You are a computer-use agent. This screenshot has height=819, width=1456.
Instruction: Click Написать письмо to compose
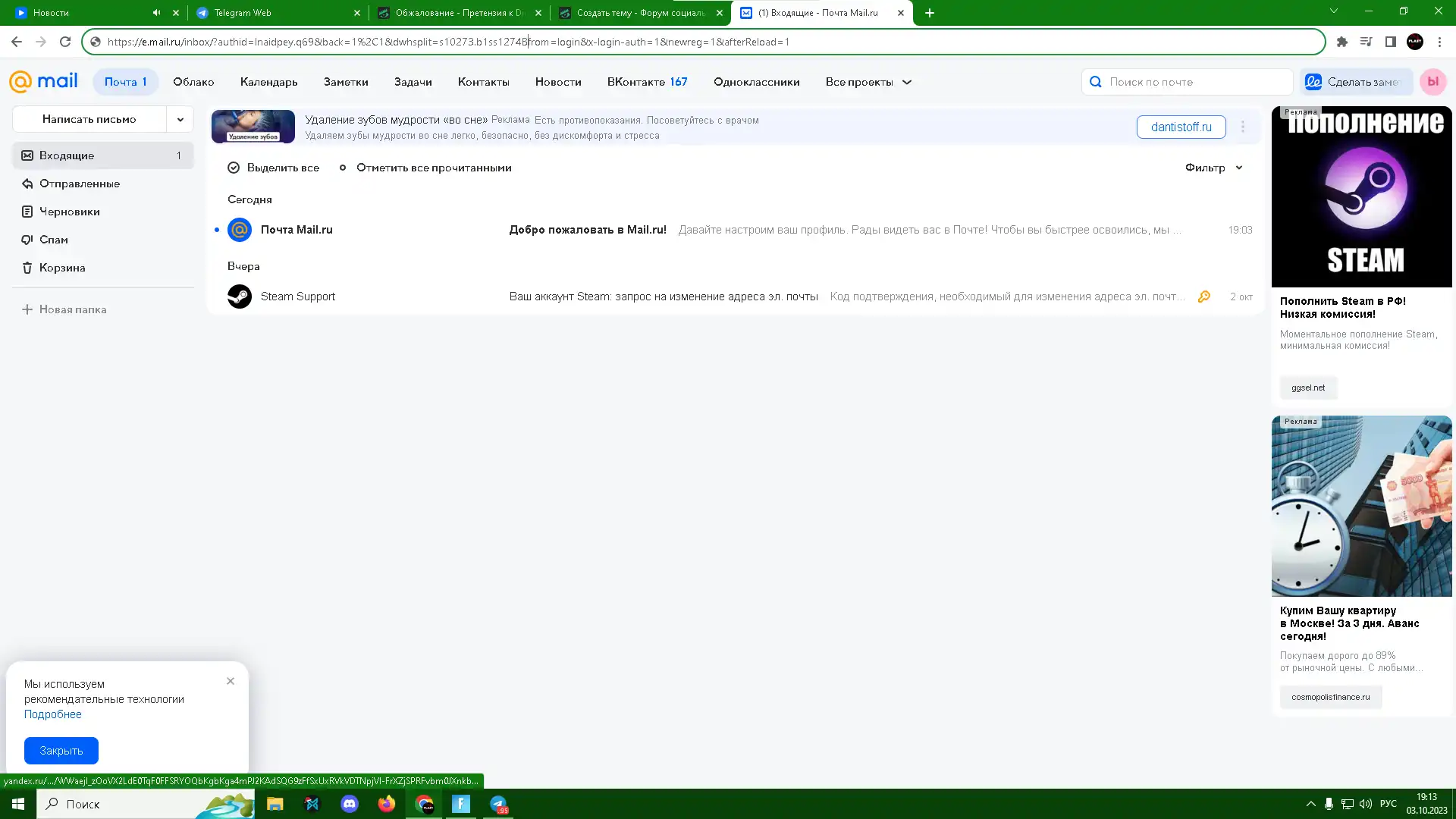click(89, 119)
